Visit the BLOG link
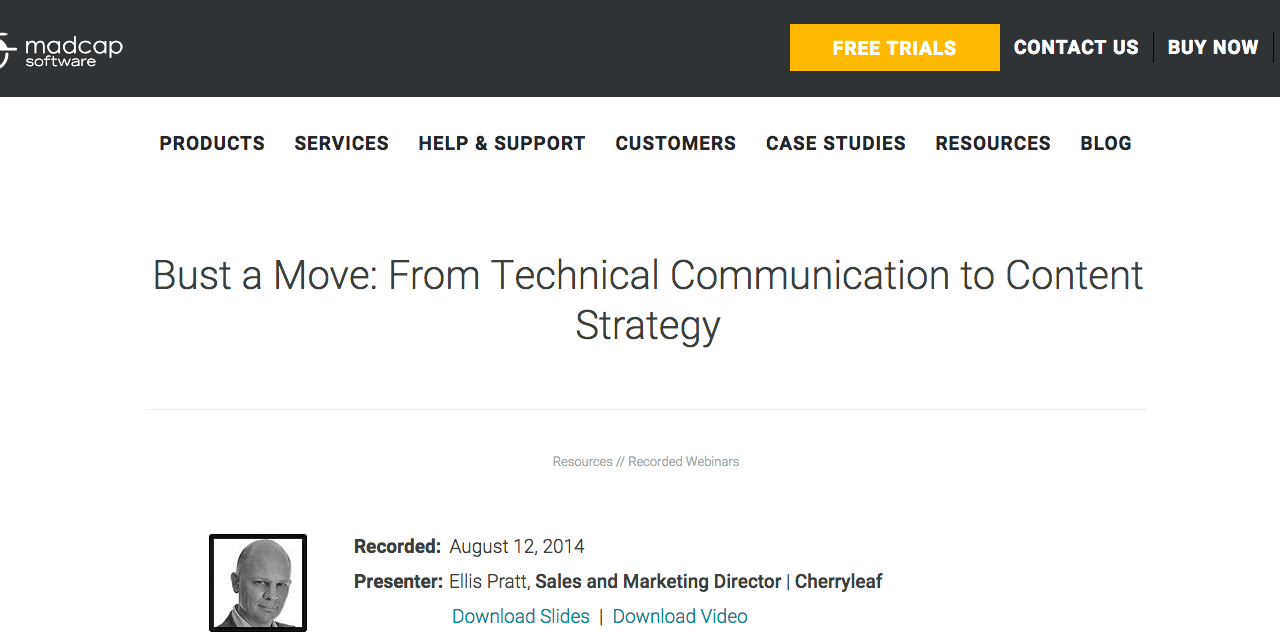This screenshot has width=1280, height=638. pyautogui.click(x=1106, y=144)
